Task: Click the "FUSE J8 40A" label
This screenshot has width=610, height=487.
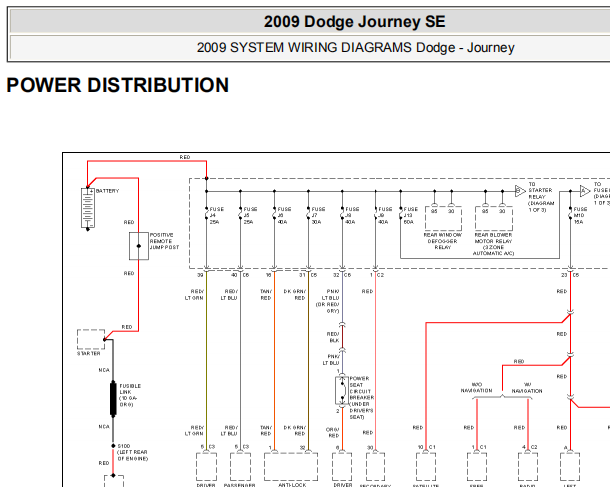Action: click(x=352, y=215)
